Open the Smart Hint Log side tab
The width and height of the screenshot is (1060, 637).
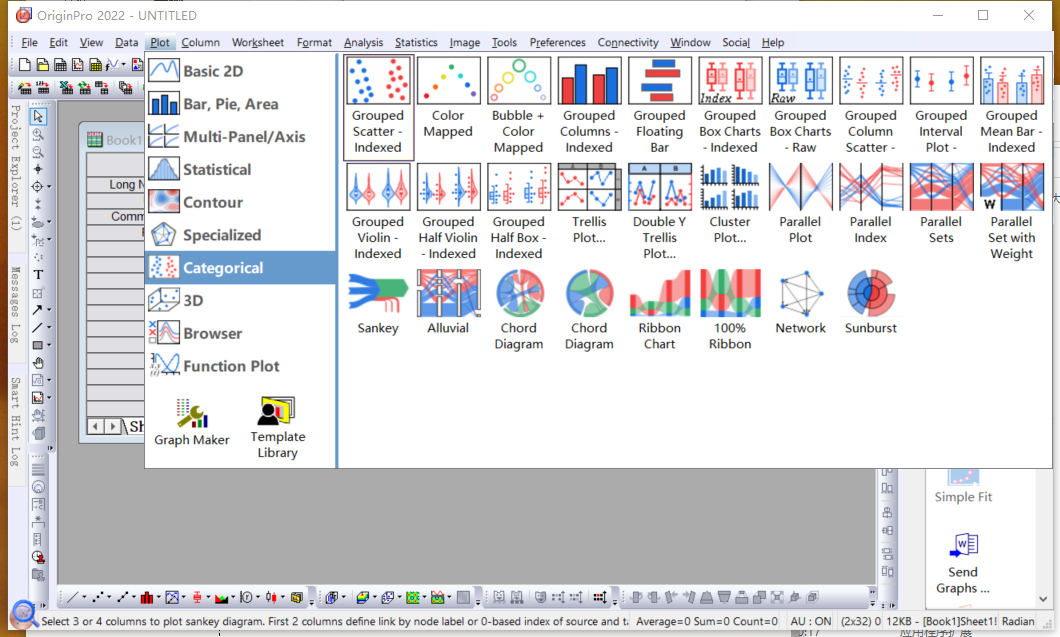[x=16, y=421]
